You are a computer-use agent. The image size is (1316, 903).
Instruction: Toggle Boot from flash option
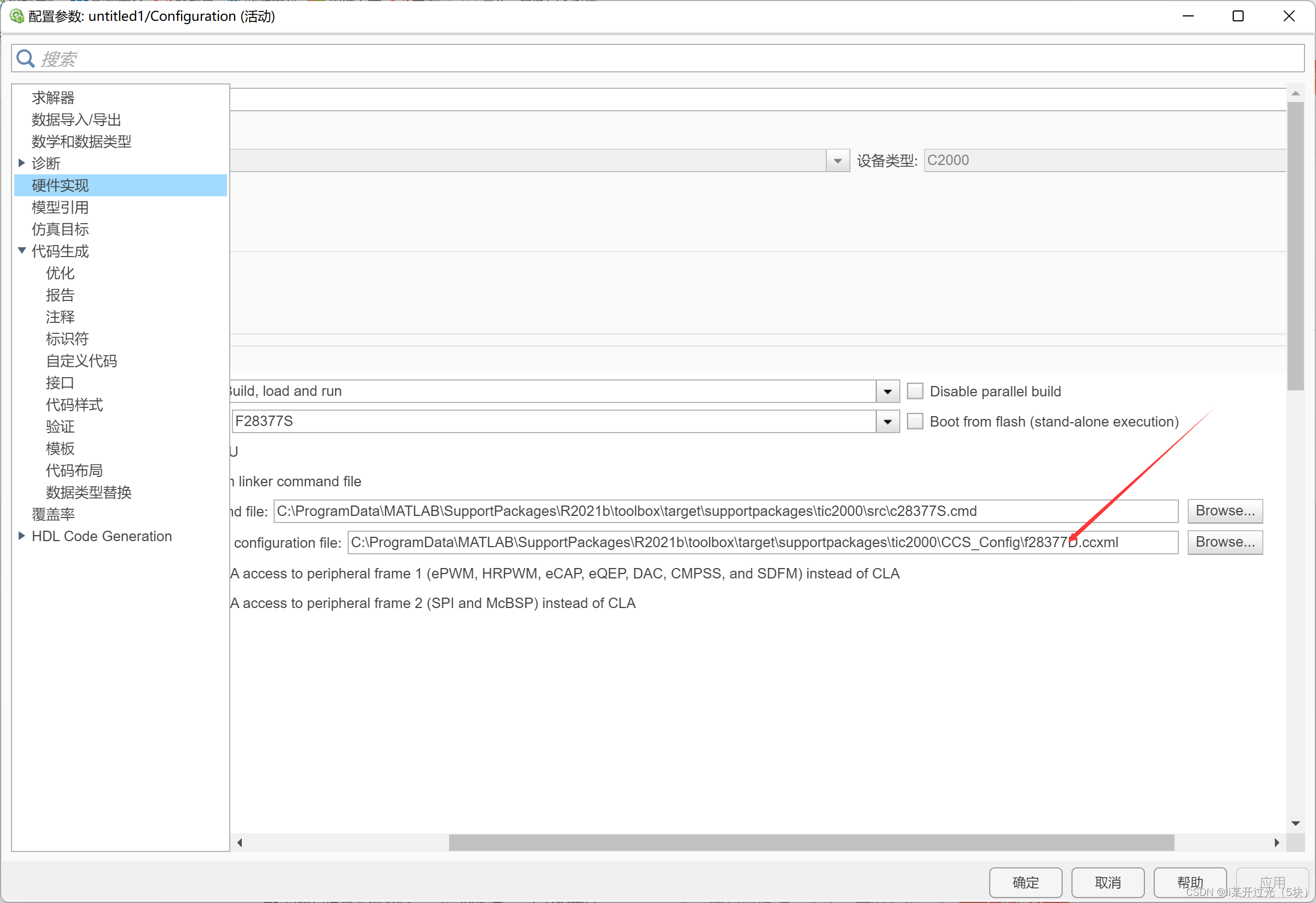tap(915, 422)
